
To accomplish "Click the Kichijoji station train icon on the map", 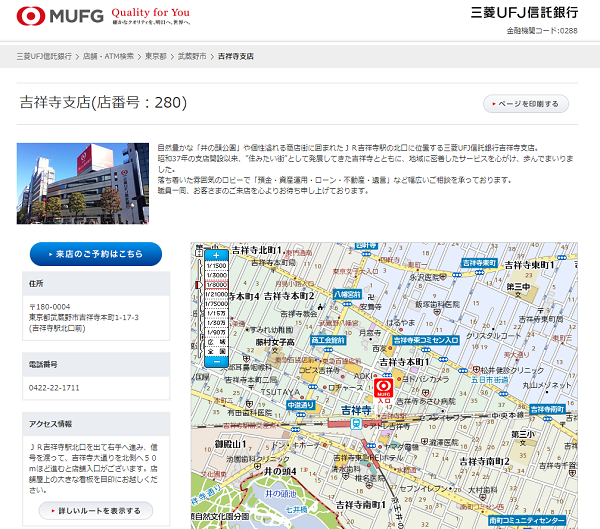I will pos(356,423).
